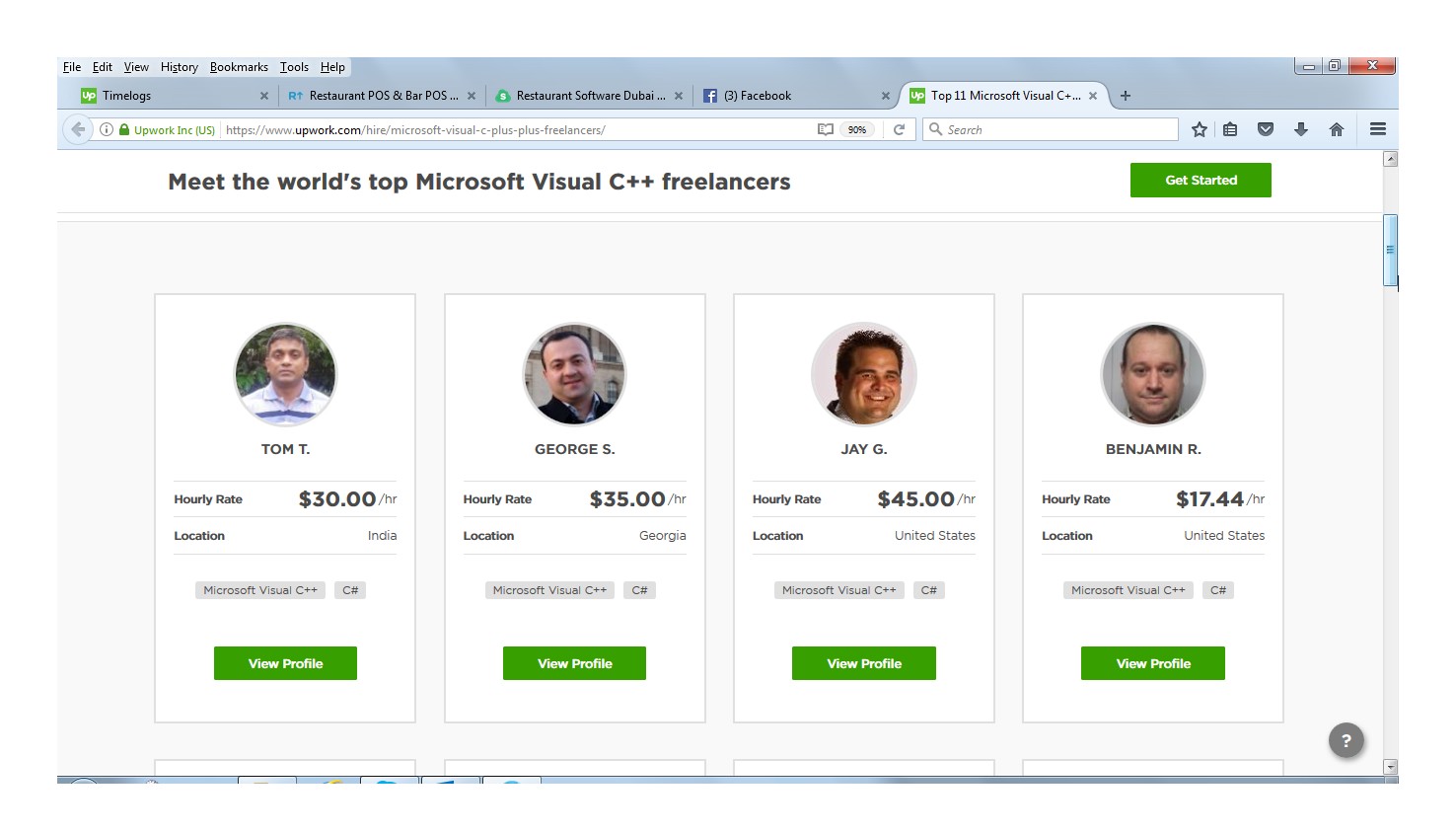Viewport: 1456px width, 833px height.
Task: Click the help question mark bubble
Action: pyautogui.click(x=1347, y=740)
